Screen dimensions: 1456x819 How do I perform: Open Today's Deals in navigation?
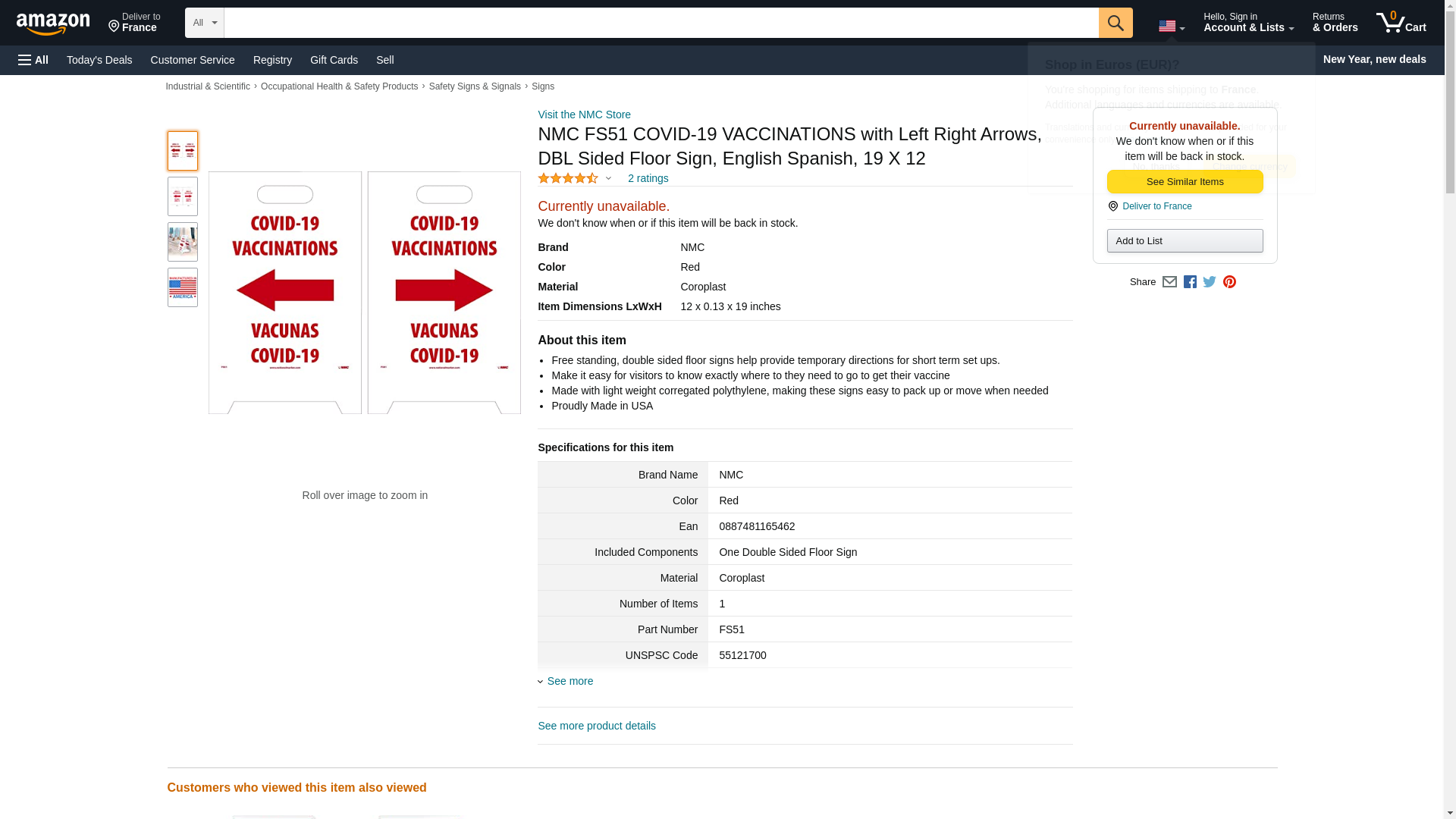pyautogui.click(x=99, y=60)
